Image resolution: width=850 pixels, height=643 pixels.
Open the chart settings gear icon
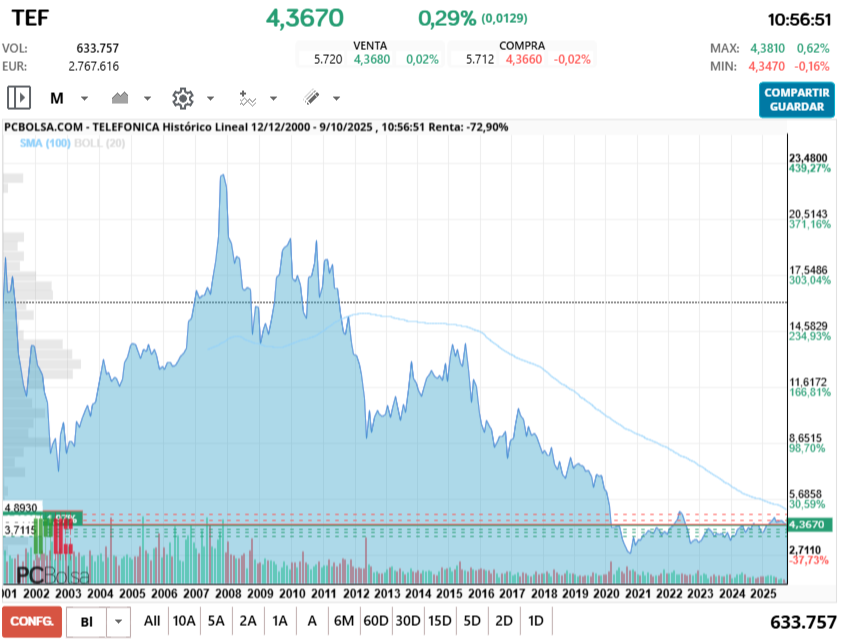point(182,98)
